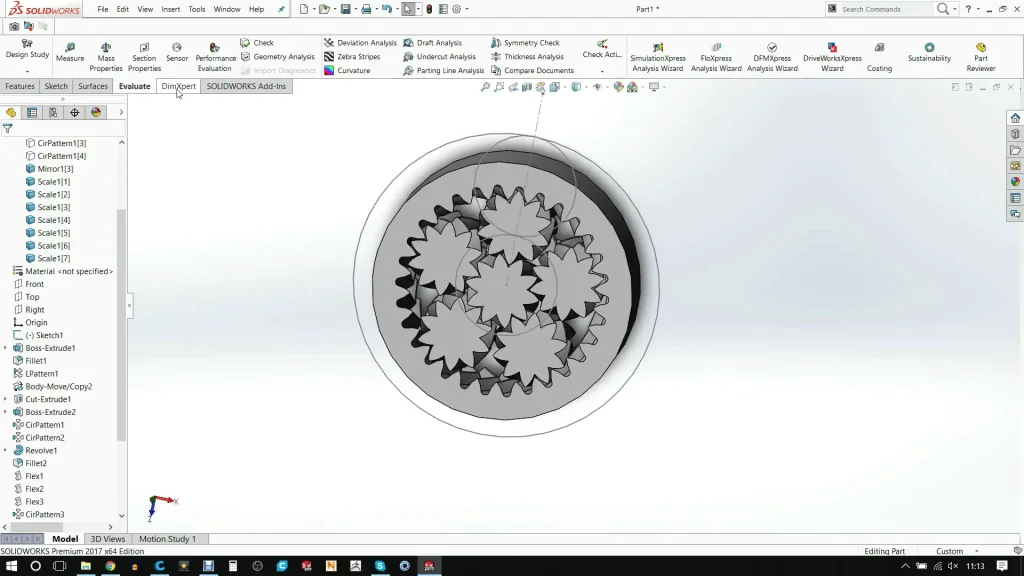Open the Measure tool
Screen dimensions: 1024x576
(70, 52)
